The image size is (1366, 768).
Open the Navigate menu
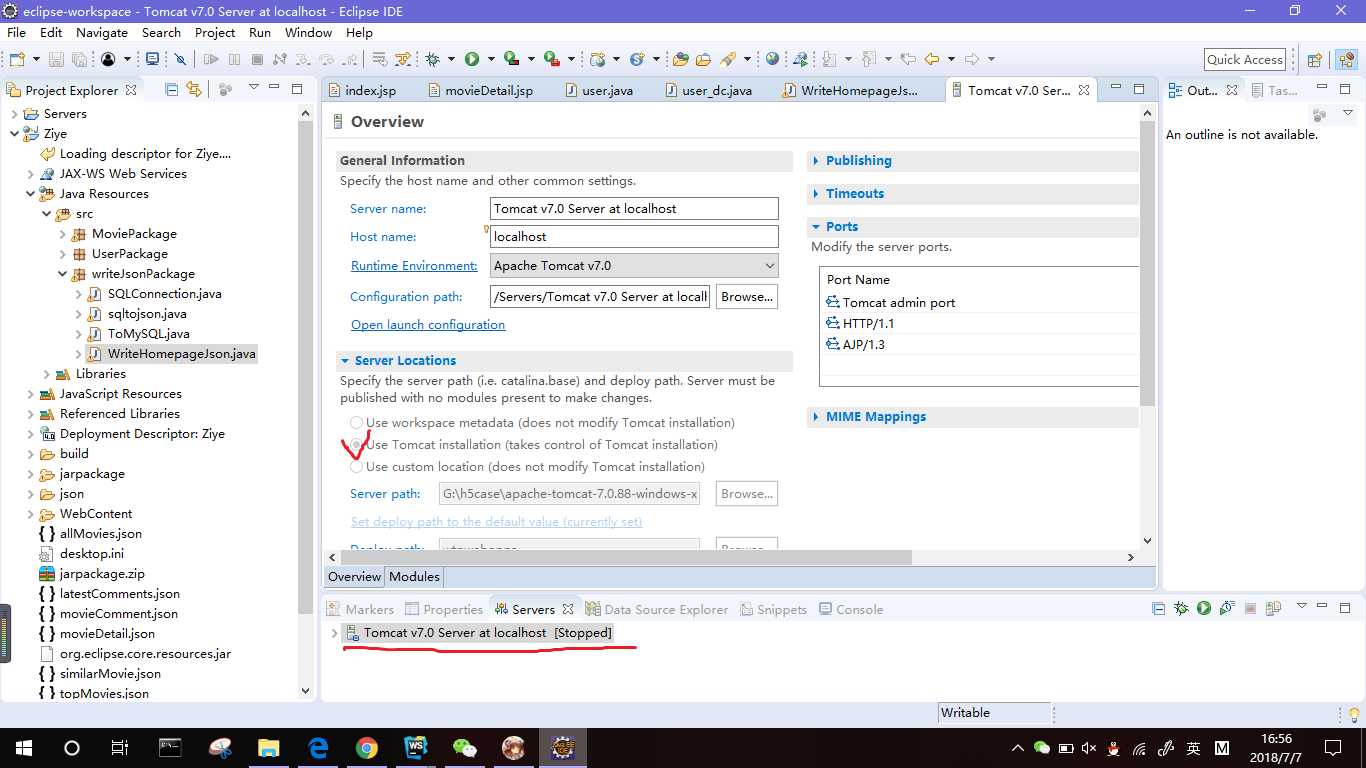click(x=101, y=32)
